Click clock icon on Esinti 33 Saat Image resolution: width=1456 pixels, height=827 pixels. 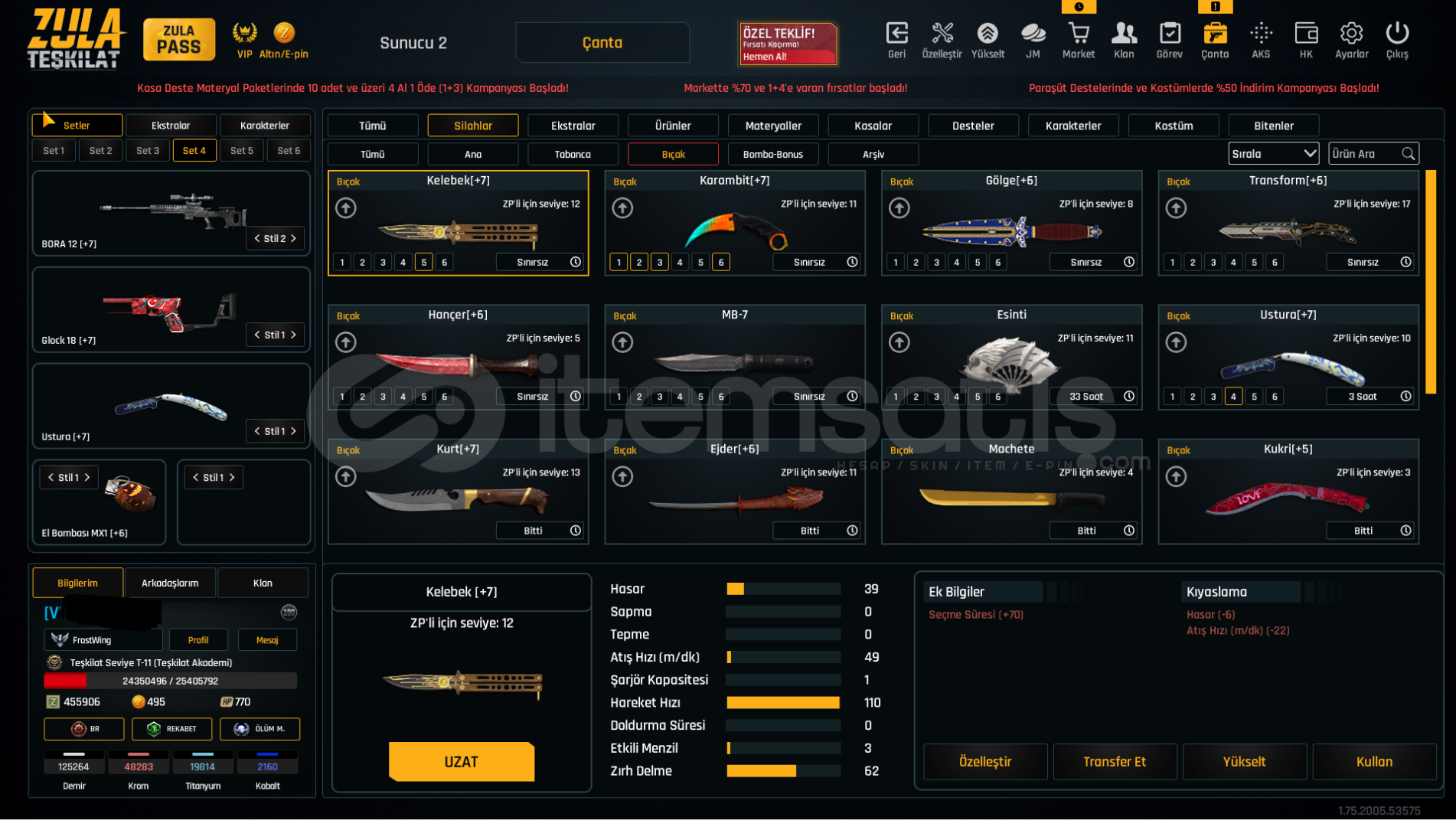(x=1128, y=396)
